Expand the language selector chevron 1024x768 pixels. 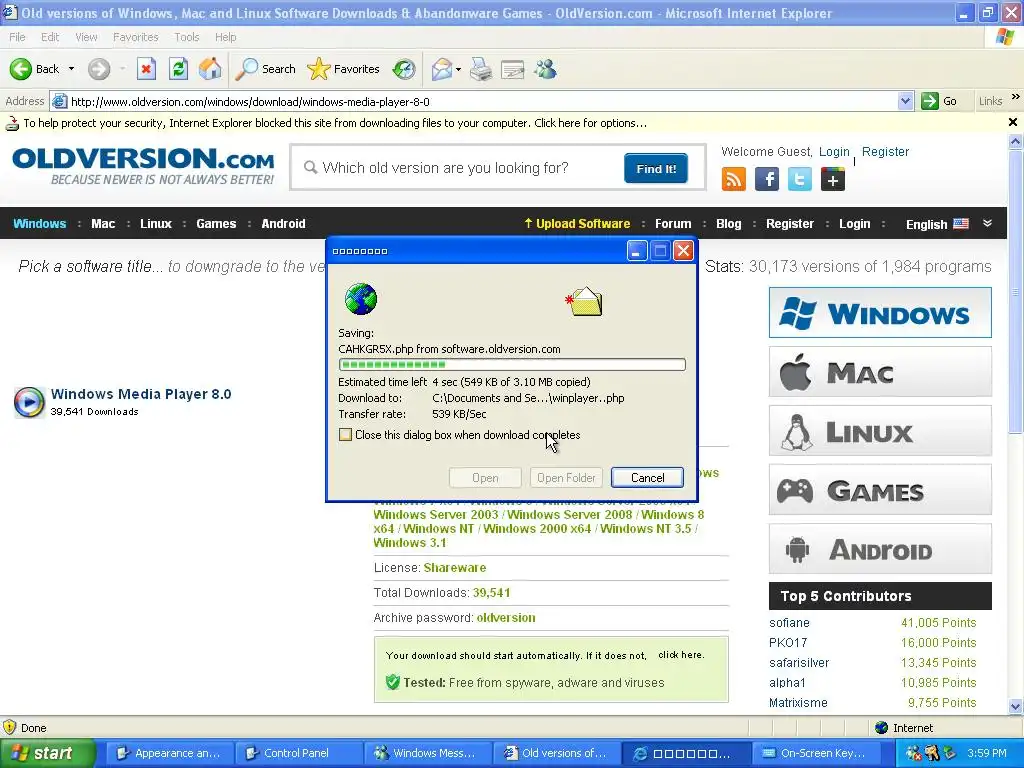click(x=987, y=223)
